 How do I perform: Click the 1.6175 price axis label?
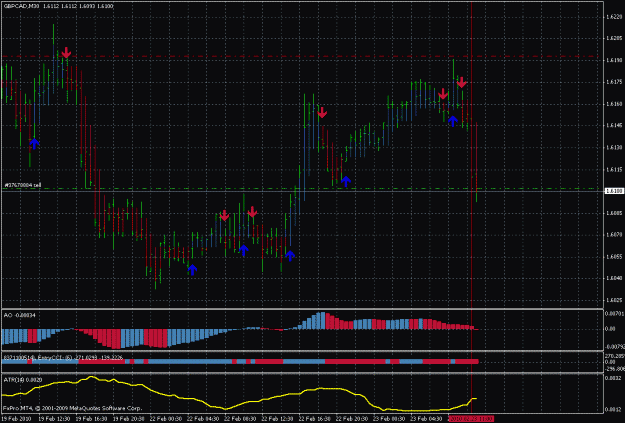(614, 82)
